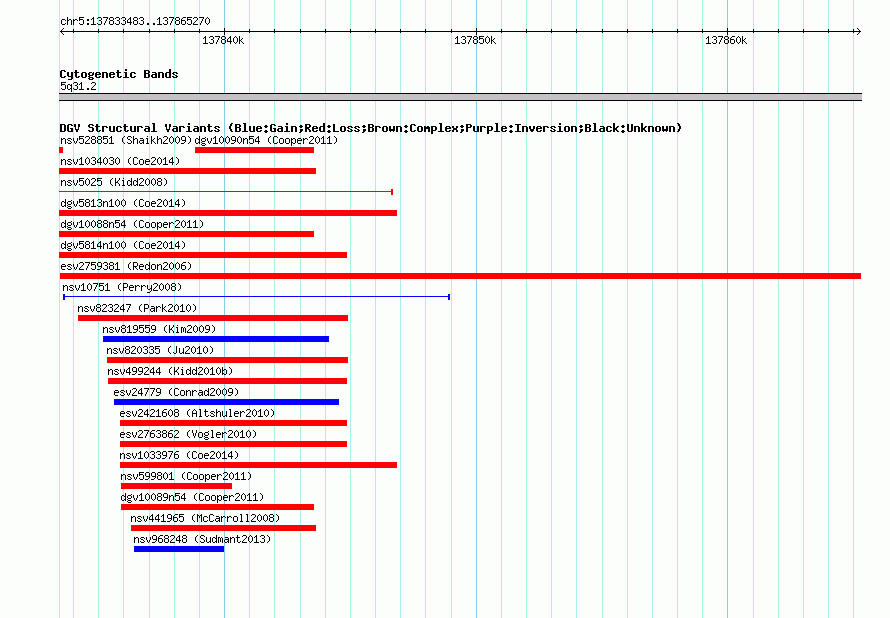Open nsv499244 (Kidd2010b) entry

[x=170, y=371]
